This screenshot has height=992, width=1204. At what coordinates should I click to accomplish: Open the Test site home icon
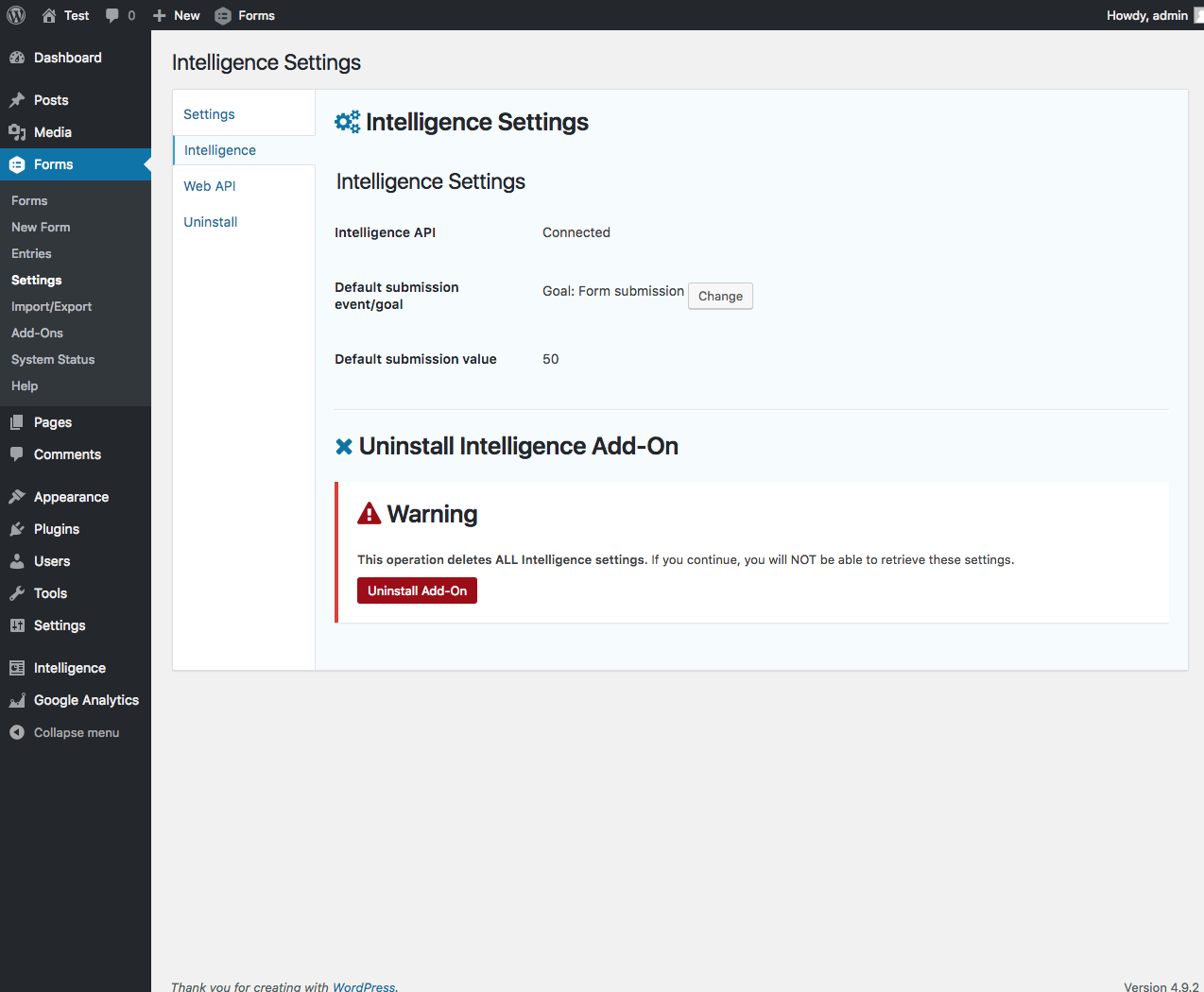(x=49, y=15)
